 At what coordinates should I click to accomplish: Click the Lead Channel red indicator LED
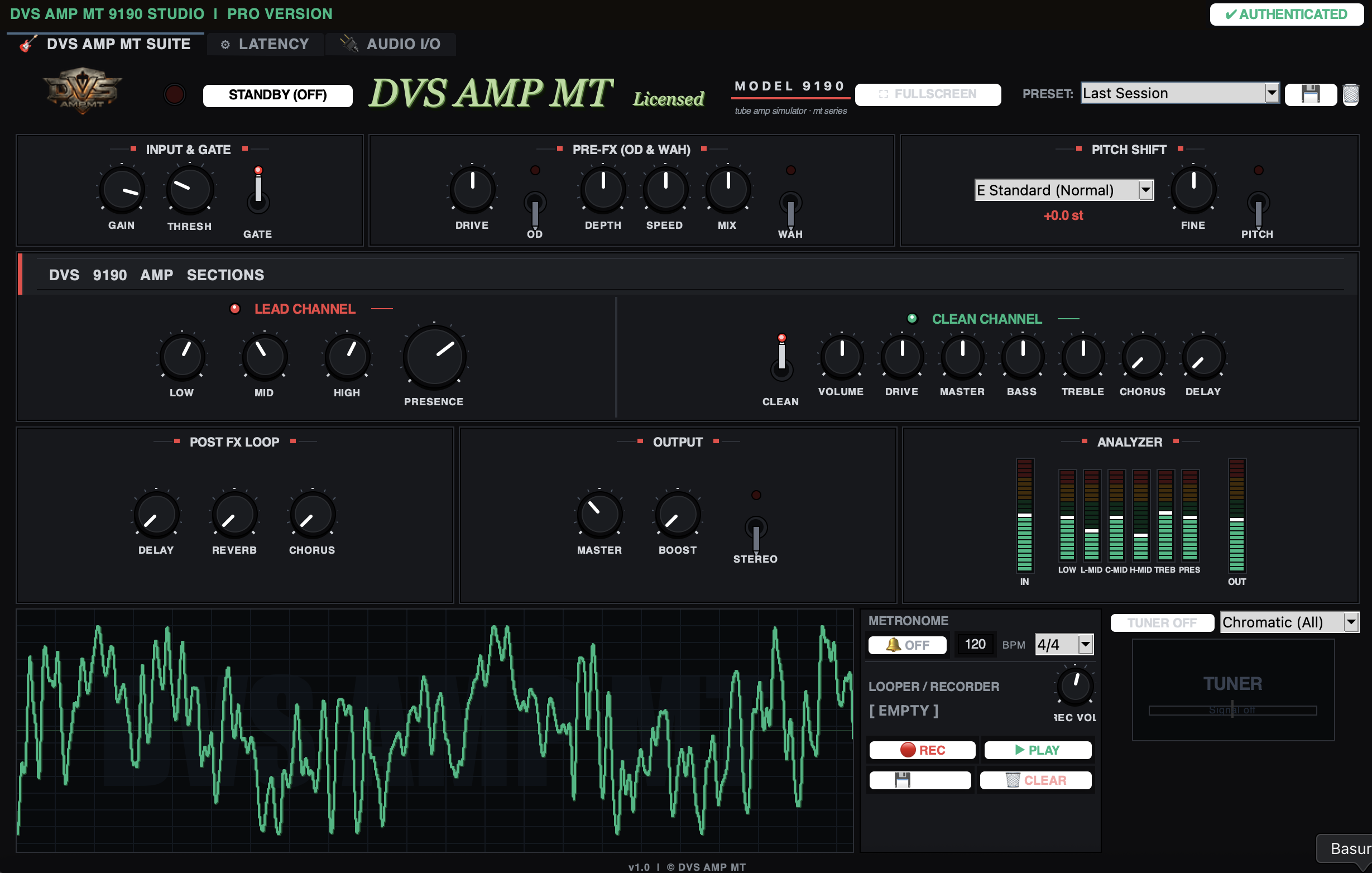tap(235, 308)
